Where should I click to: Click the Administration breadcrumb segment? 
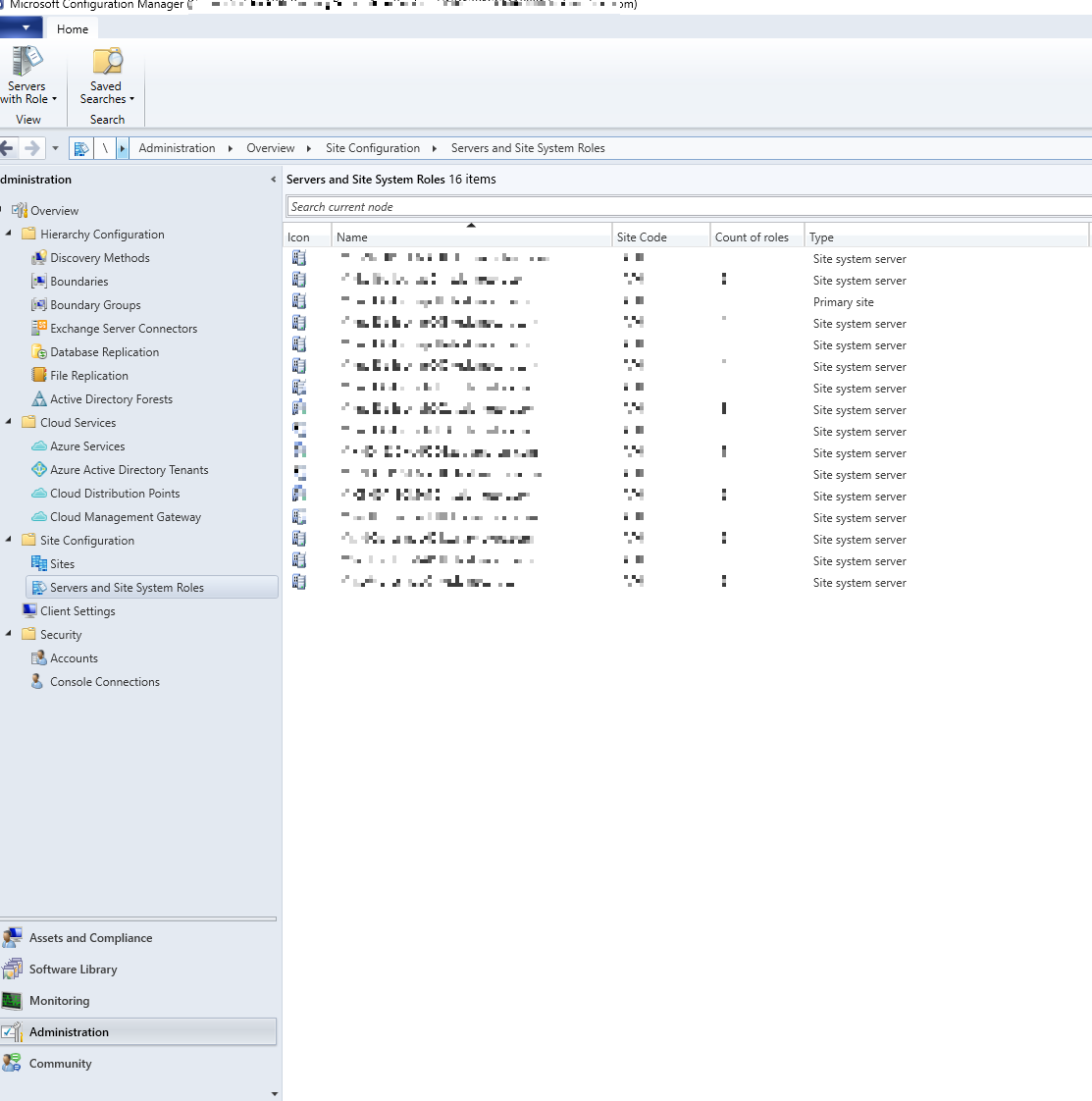[177, 148]
